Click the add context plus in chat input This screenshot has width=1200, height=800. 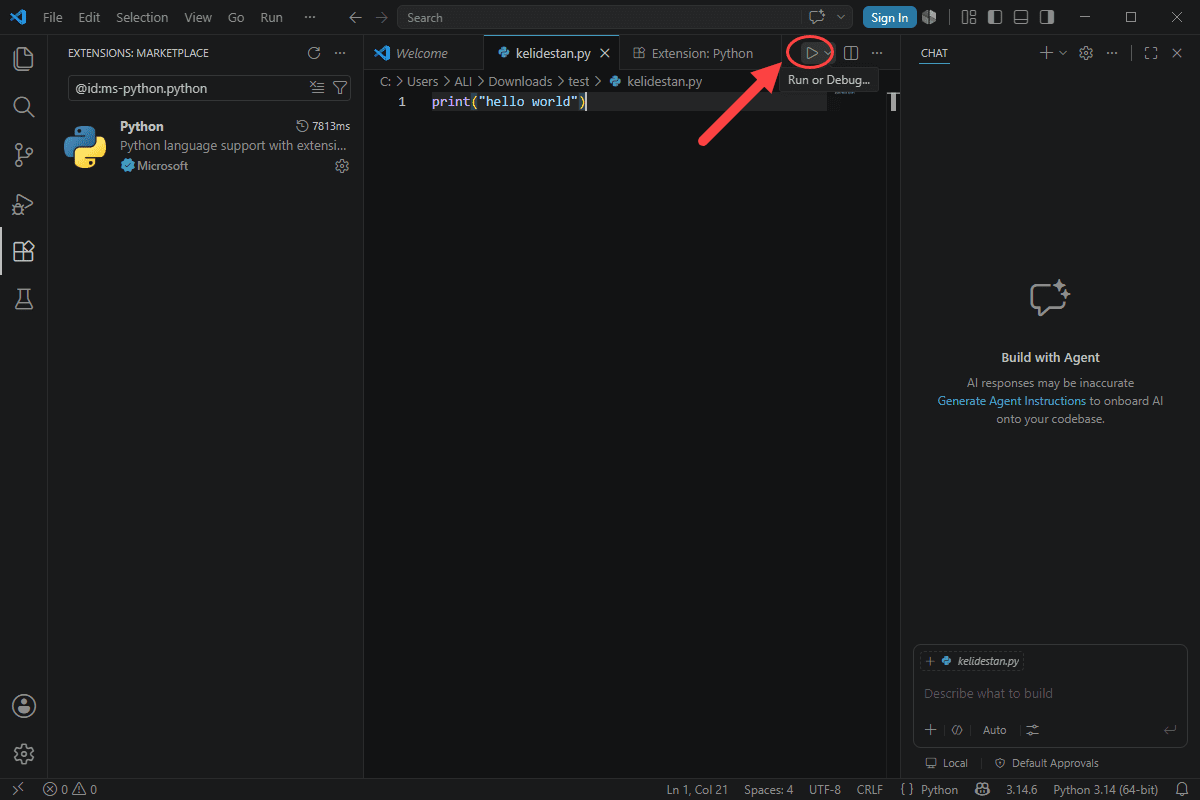point(930,730)
